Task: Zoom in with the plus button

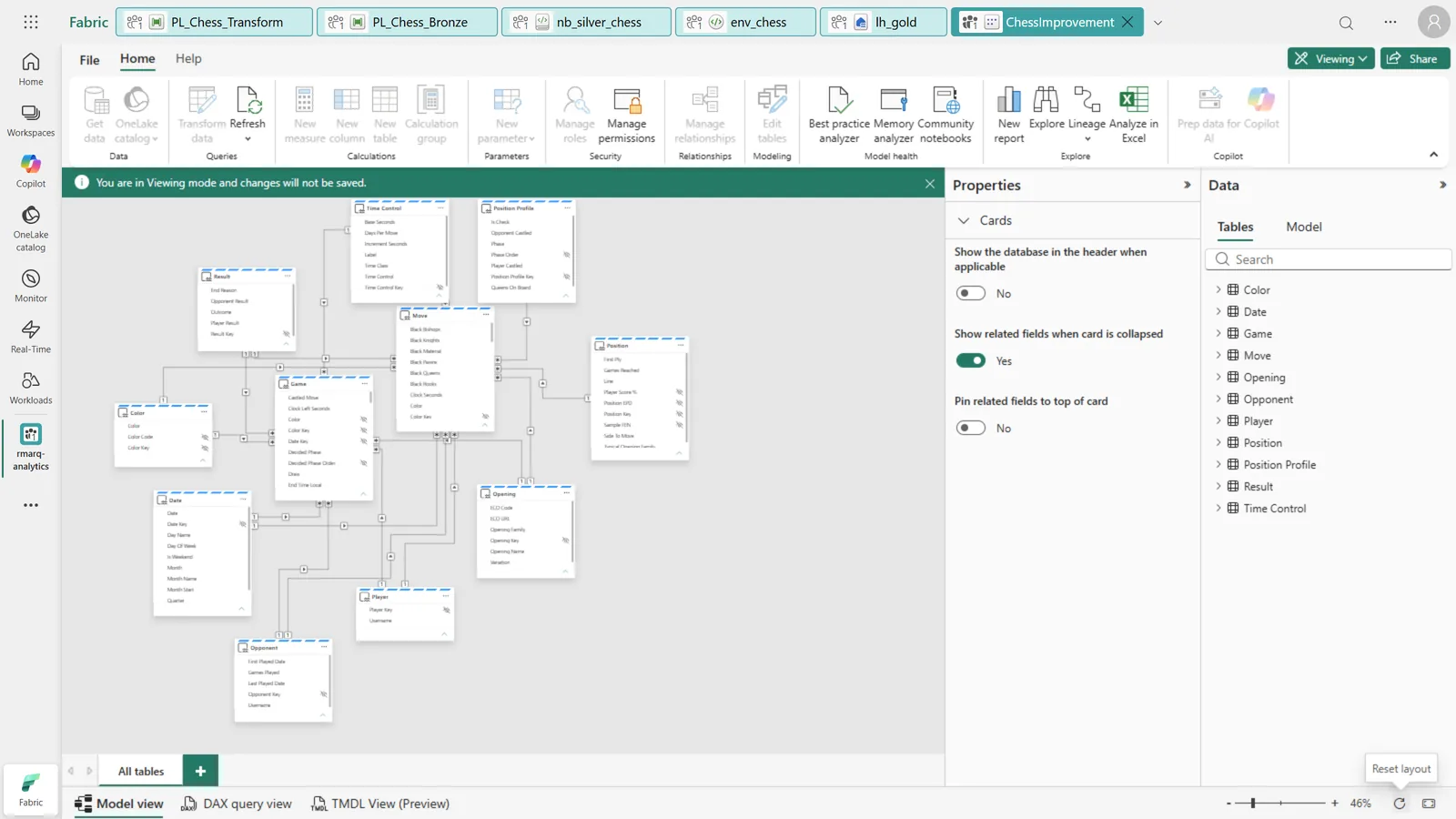Action: coord(1334,804)
